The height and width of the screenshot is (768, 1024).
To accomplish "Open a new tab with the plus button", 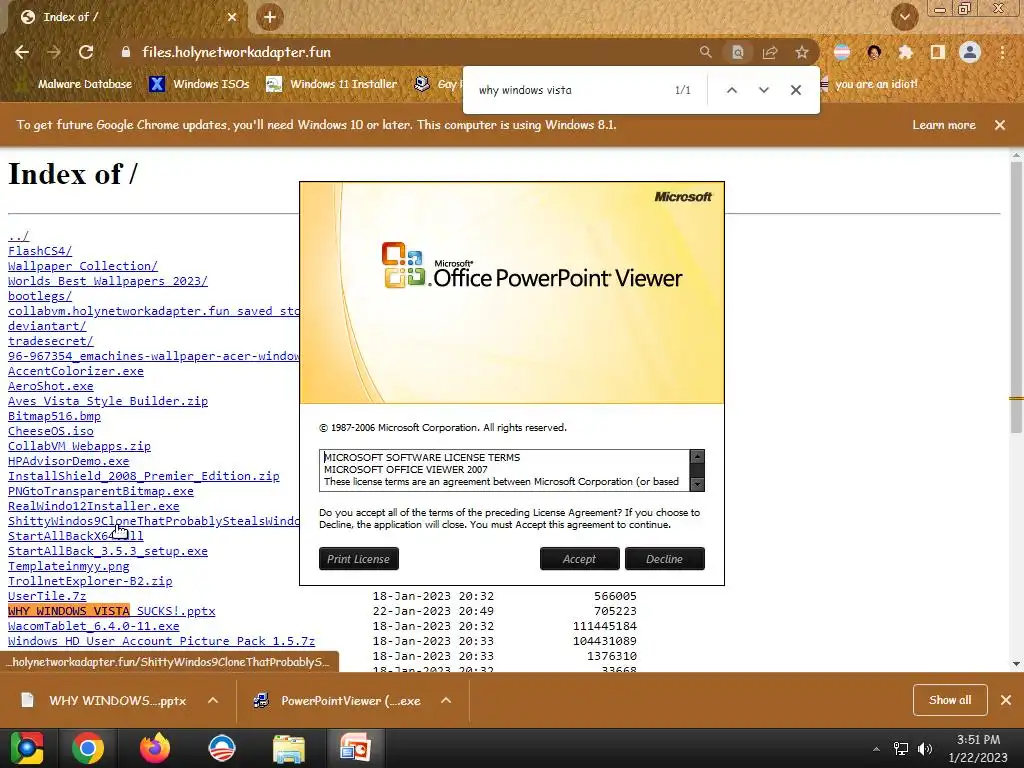I will tap(270, 17).
